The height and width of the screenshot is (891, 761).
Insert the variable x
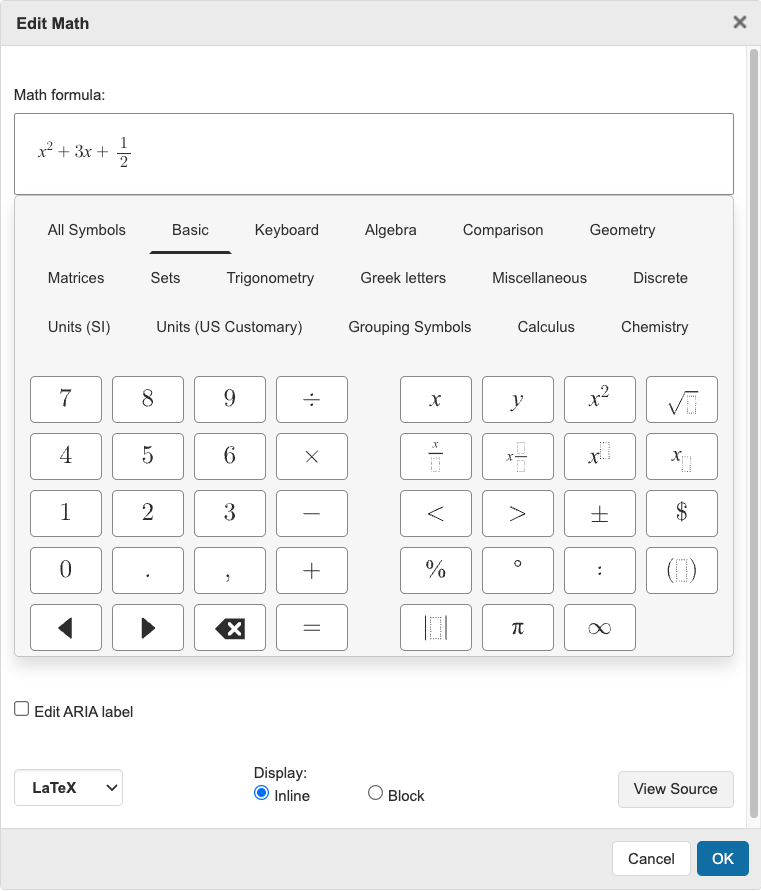(436, 399)
